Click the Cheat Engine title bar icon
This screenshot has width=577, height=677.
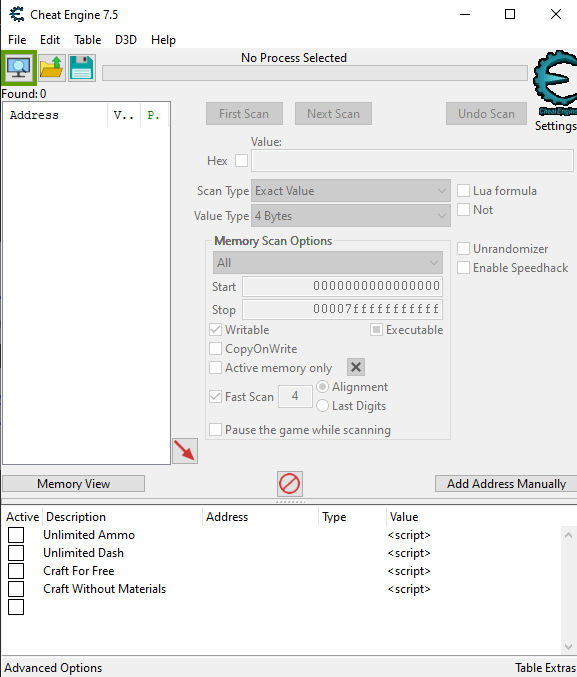point(17,14)
